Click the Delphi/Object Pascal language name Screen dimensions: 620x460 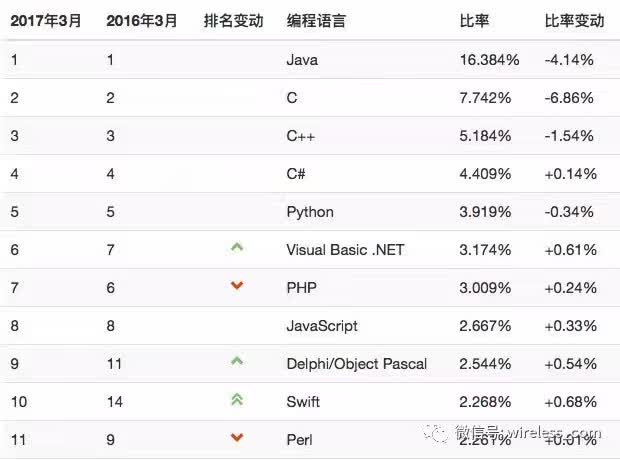pos(356,364)
